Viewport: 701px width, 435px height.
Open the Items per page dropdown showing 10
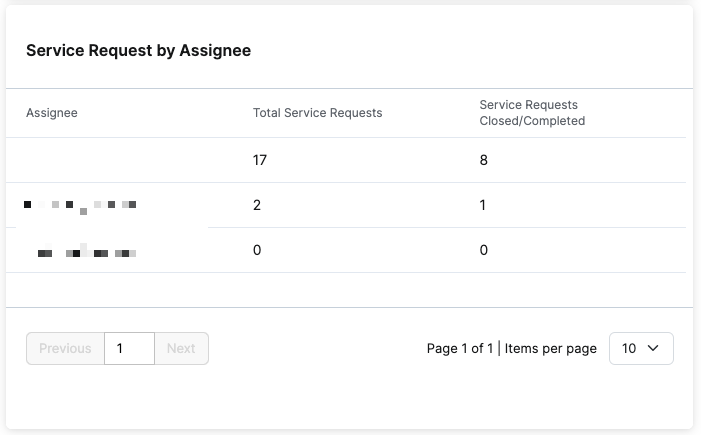coord(641,348)
